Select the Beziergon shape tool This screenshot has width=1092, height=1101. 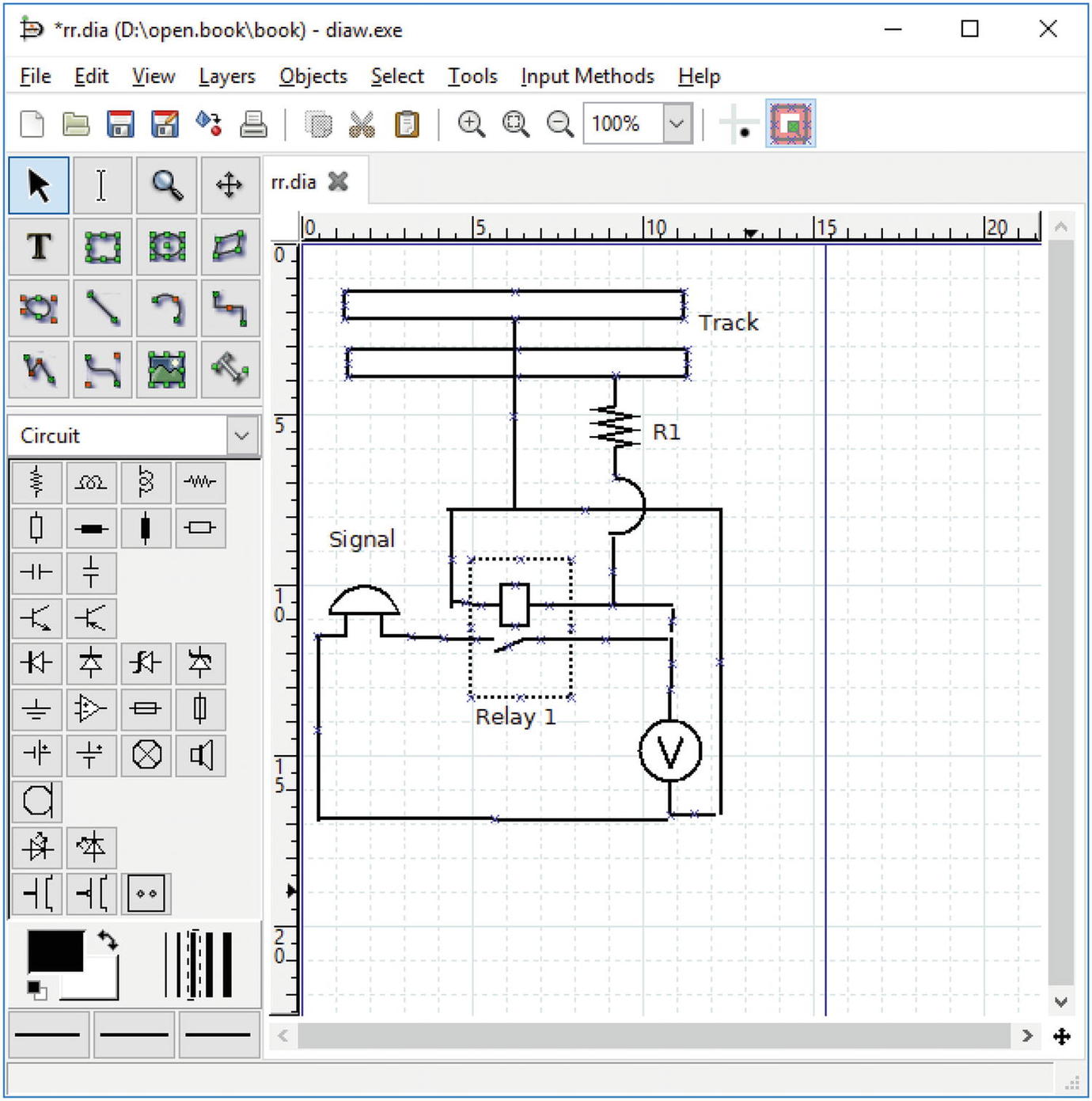39,308
